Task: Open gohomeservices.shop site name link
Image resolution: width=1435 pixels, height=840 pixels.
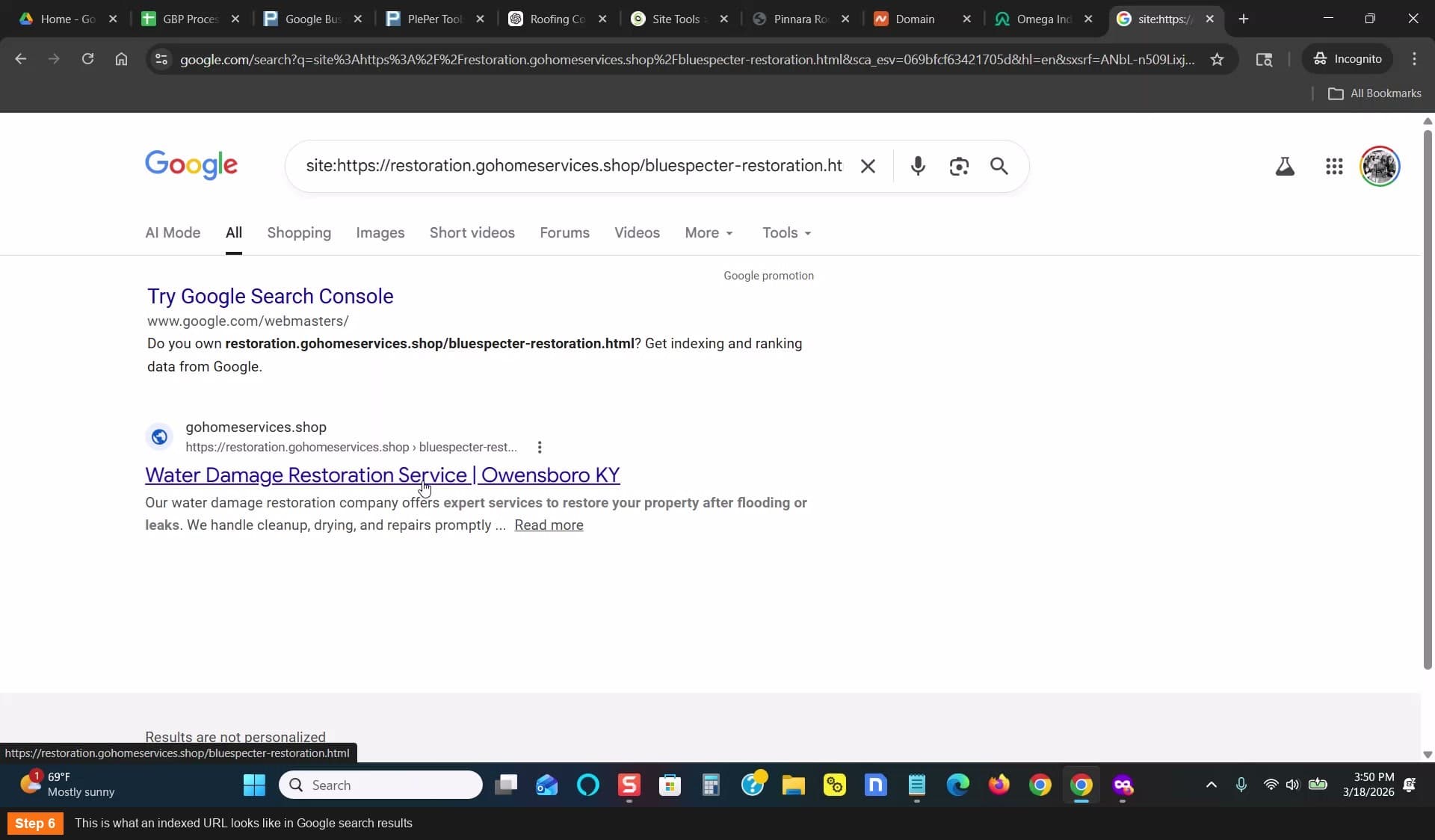Action: [x=256, y=427]
